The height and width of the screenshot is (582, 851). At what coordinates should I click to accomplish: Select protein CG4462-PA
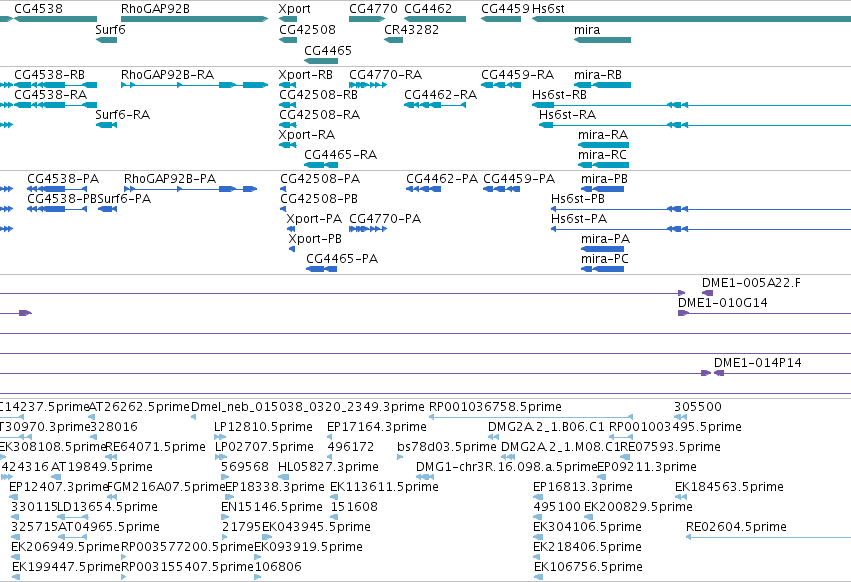point(423,189)
